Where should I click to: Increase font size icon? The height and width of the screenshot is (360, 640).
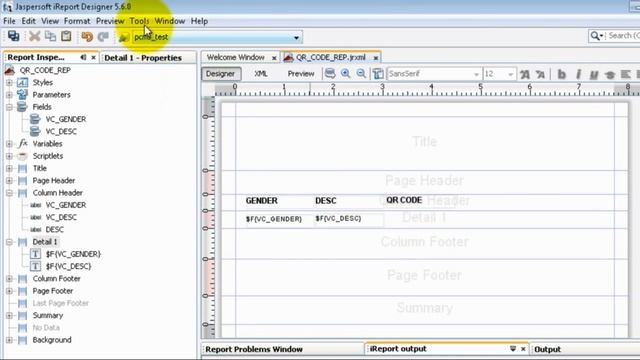(x=525, y=74)
